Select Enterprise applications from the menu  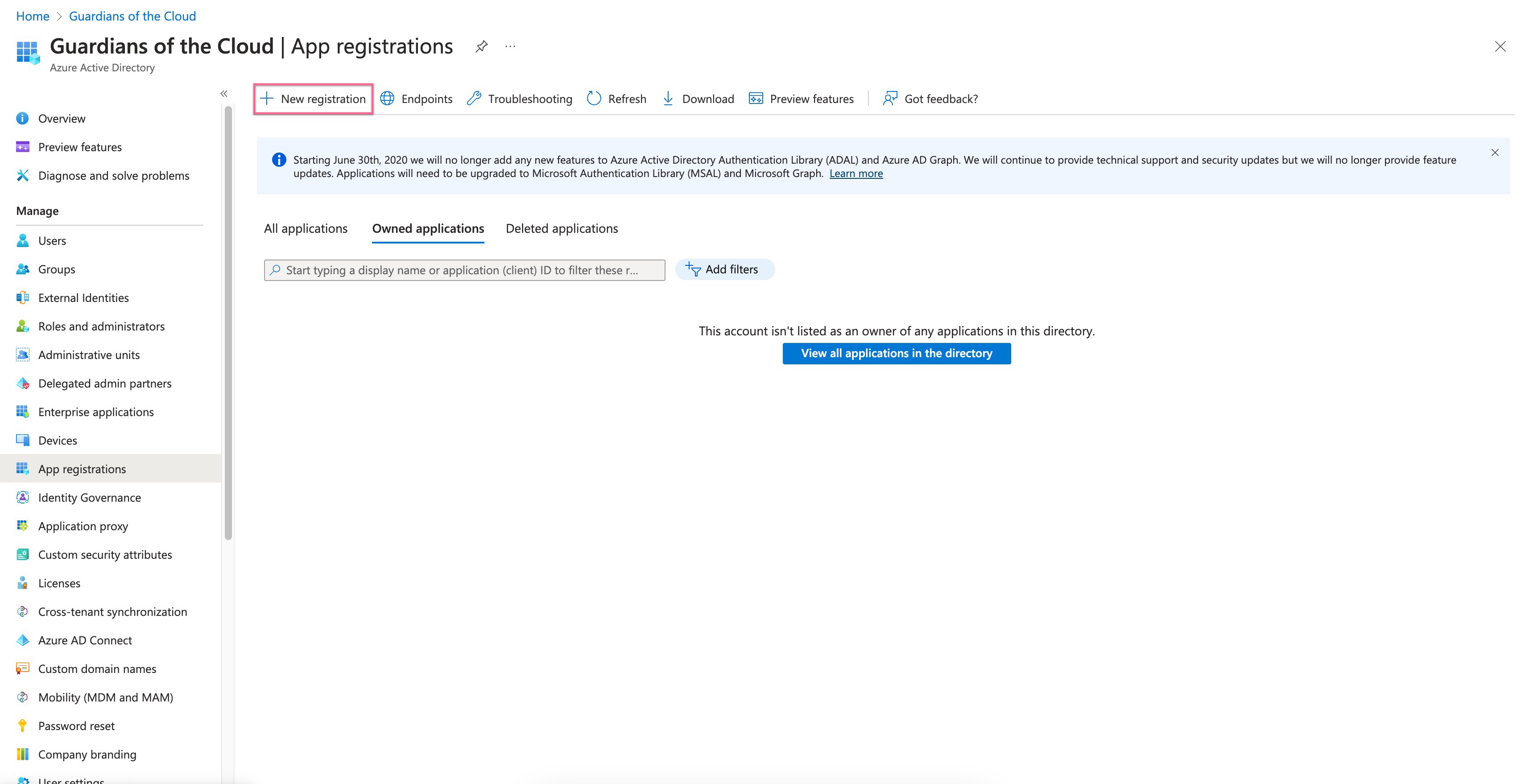[95, 412]
